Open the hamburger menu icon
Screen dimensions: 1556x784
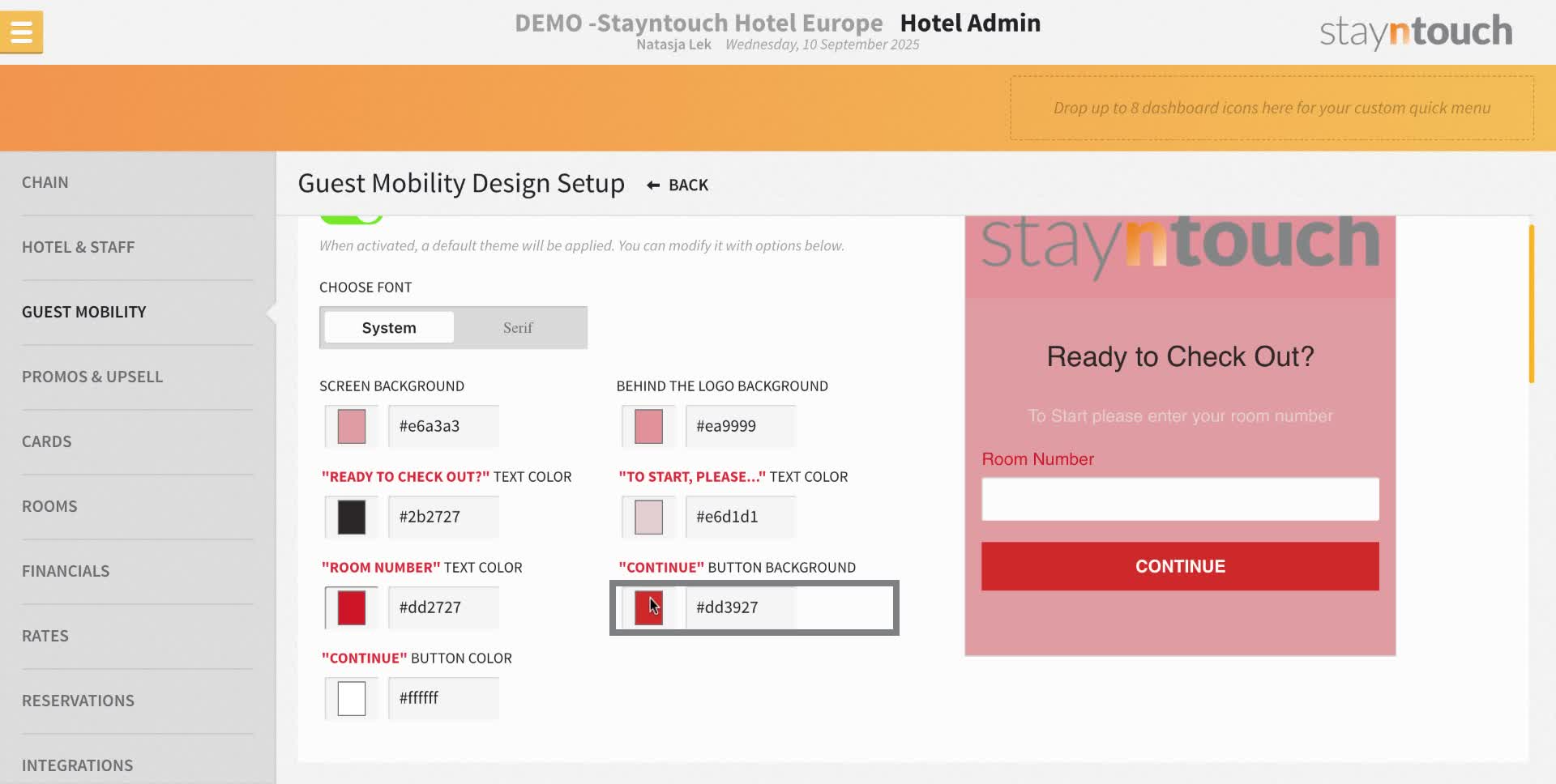click(x=21, y=32)
